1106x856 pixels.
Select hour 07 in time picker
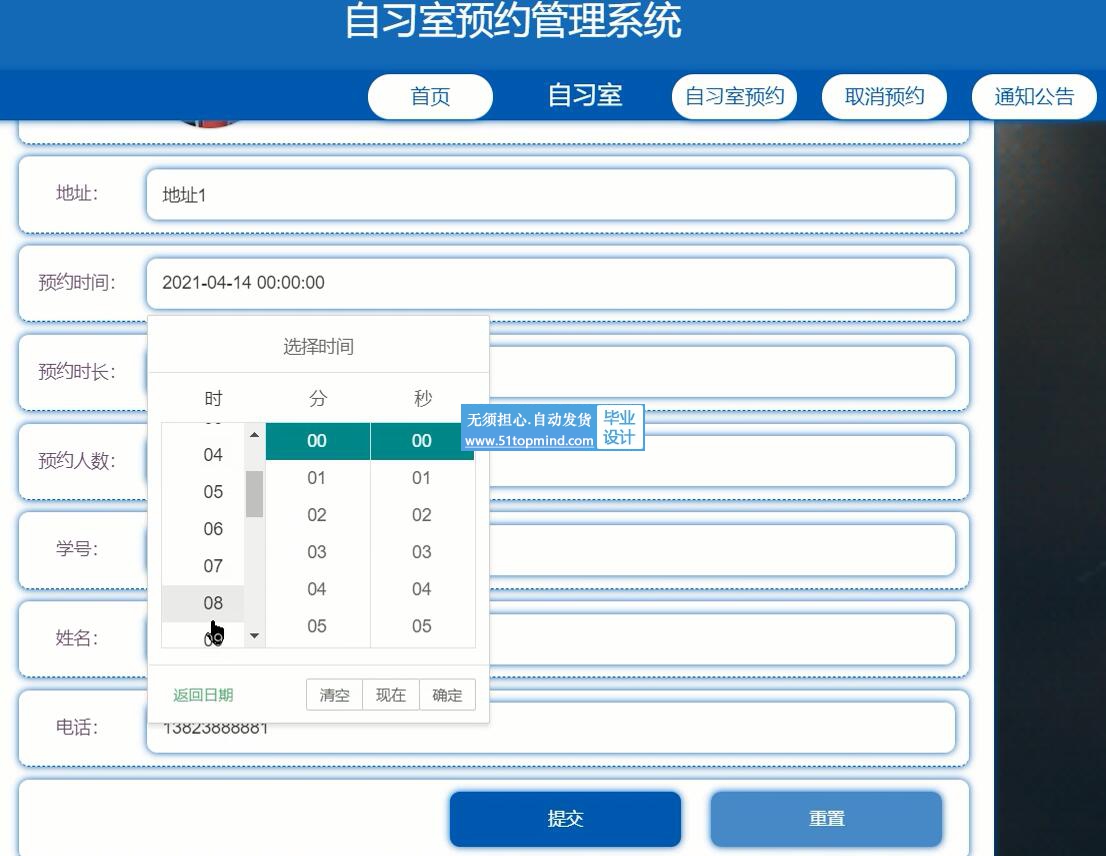tap(203, 566)
